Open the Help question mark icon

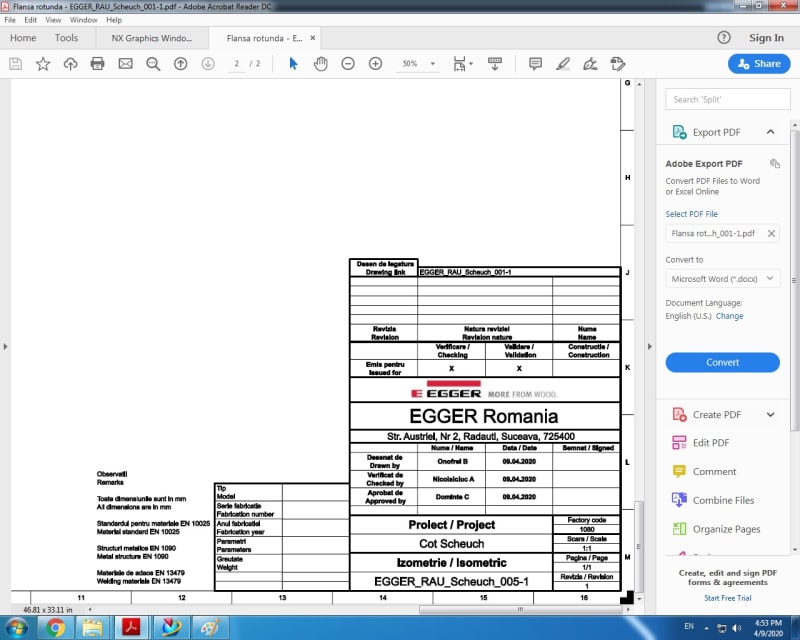pos(724,38)
